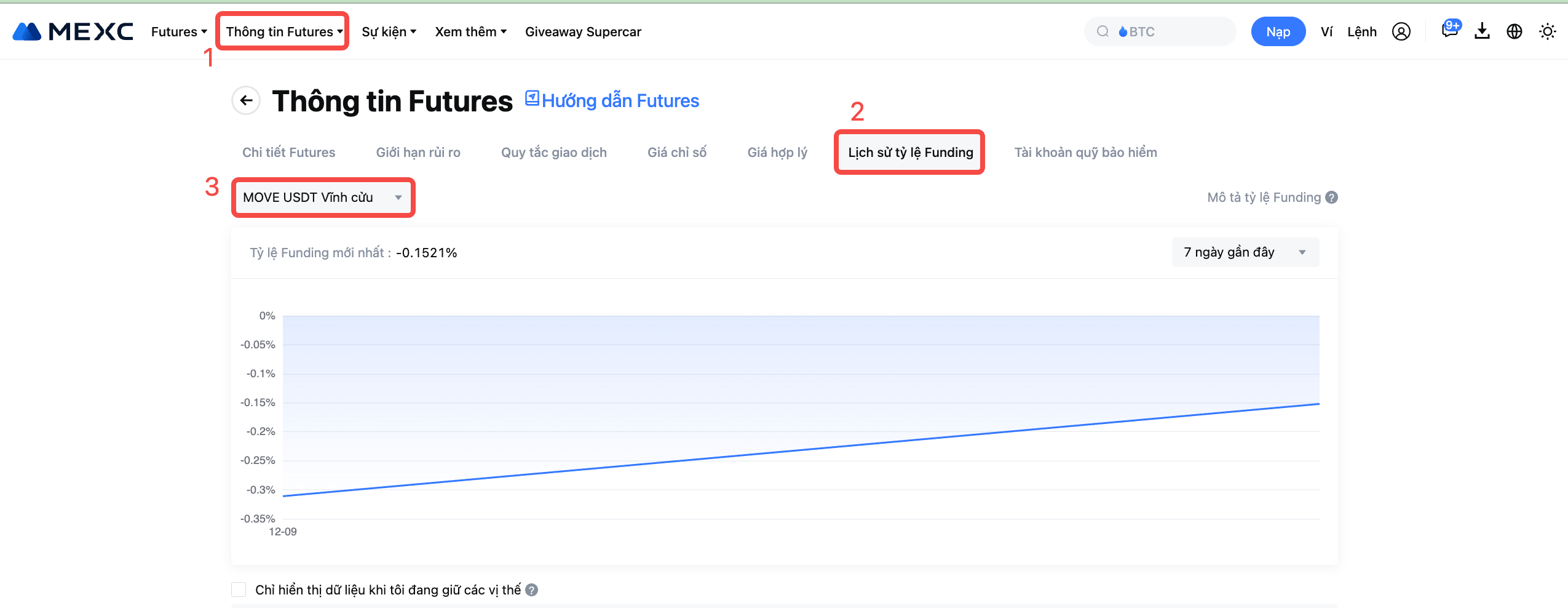Viewport: 1568px width, 608px height.
Task: Open the messages notification icon
Action: click(x=1449, y=31)
